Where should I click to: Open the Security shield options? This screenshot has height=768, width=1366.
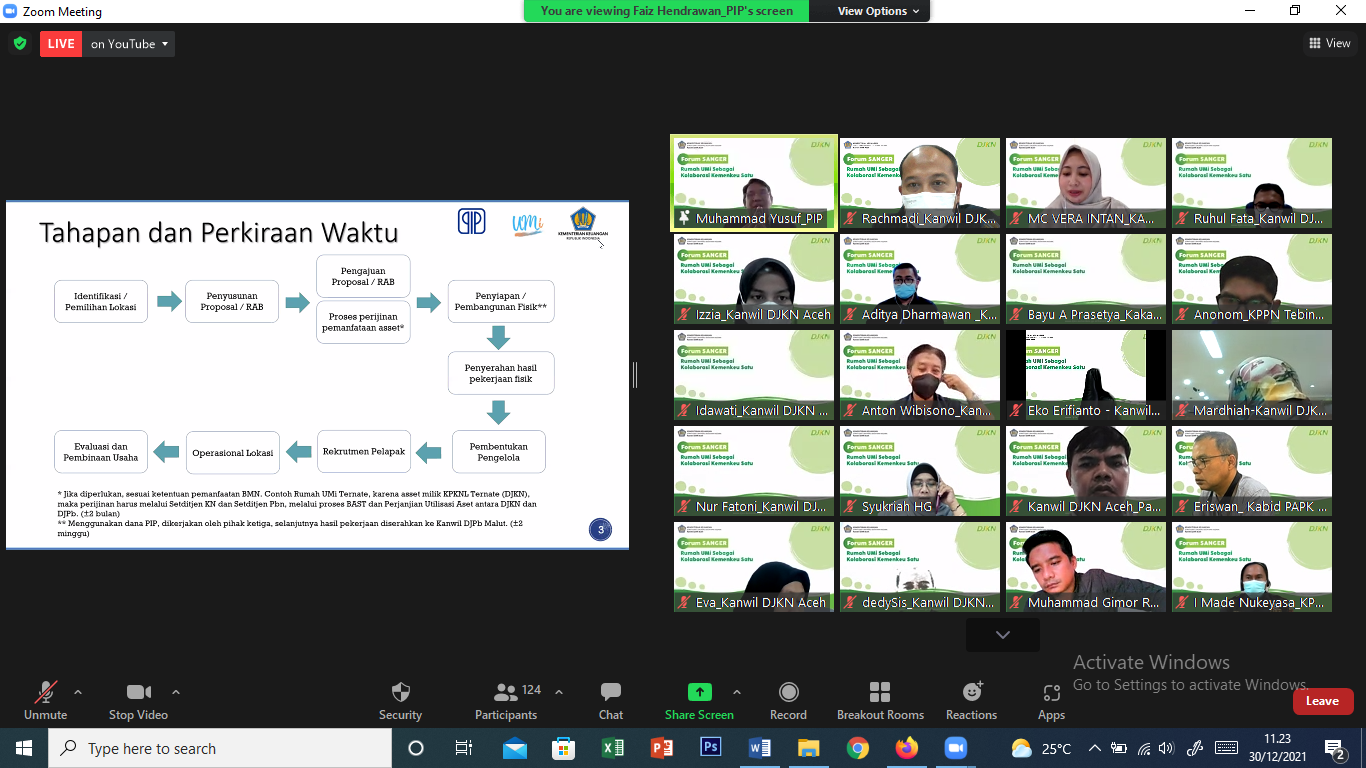click(400, 701)
